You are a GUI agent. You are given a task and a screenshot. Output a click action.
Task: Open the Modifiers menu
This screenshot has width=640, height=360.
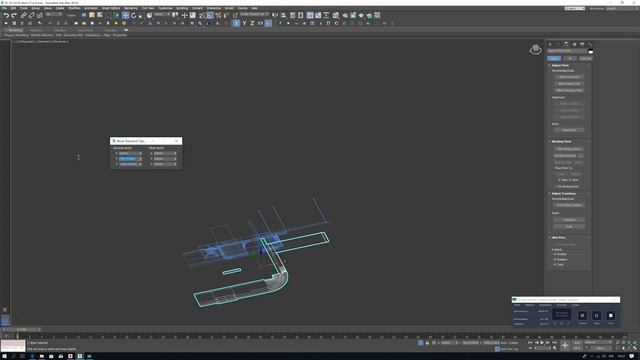74,8
